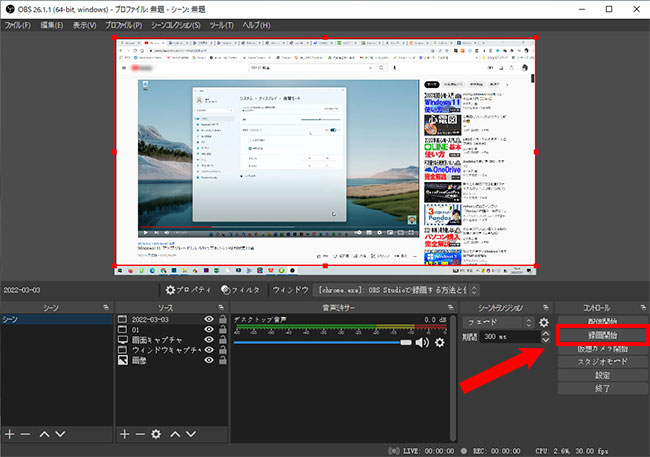Open audio mixer gear settings for デスクトップ音声
The width and height of the screenshot is (650, 457).
click(x=439, y=342)
